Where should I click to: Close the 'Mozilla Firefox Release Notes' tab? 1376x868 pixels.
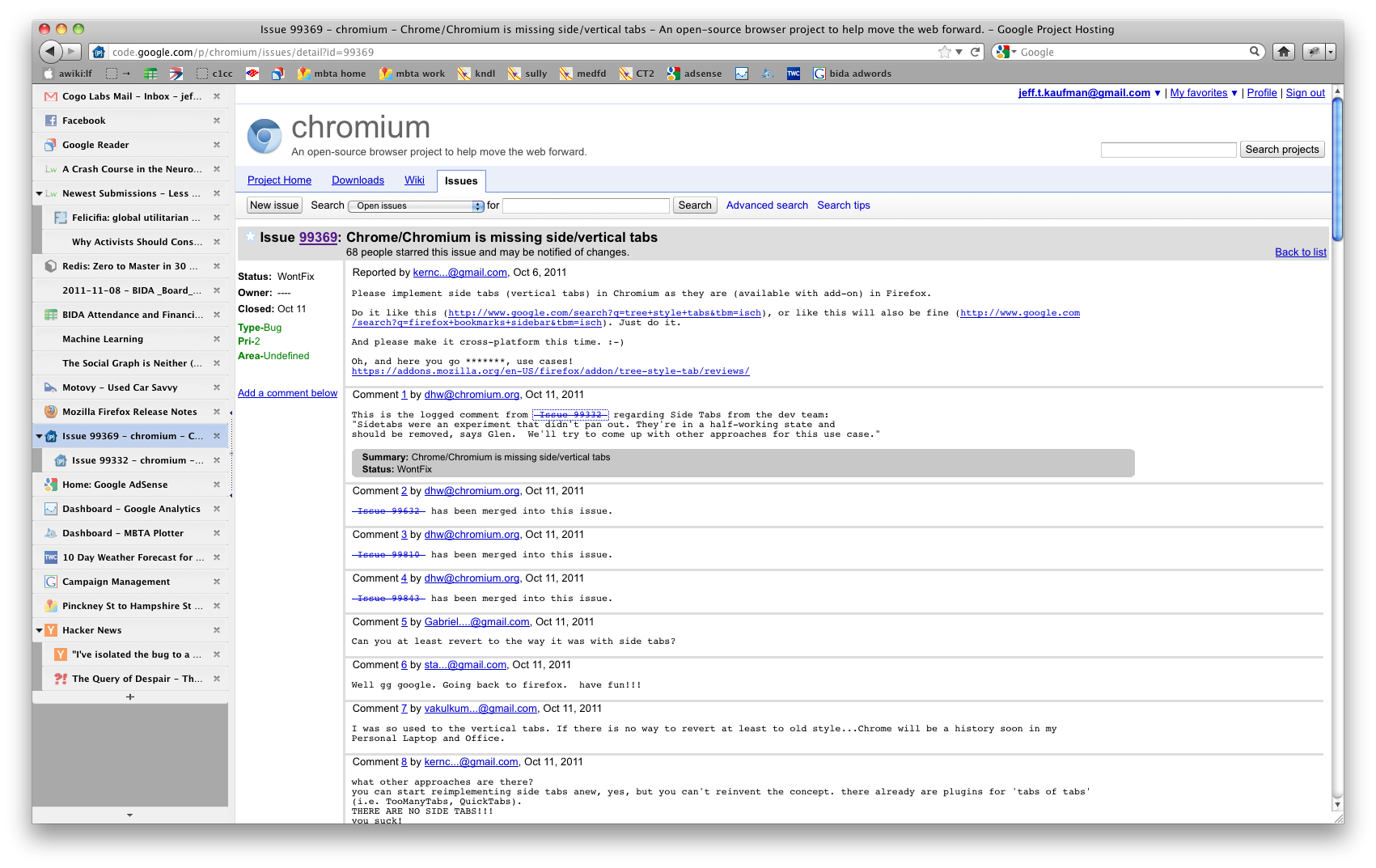point(217,412)
